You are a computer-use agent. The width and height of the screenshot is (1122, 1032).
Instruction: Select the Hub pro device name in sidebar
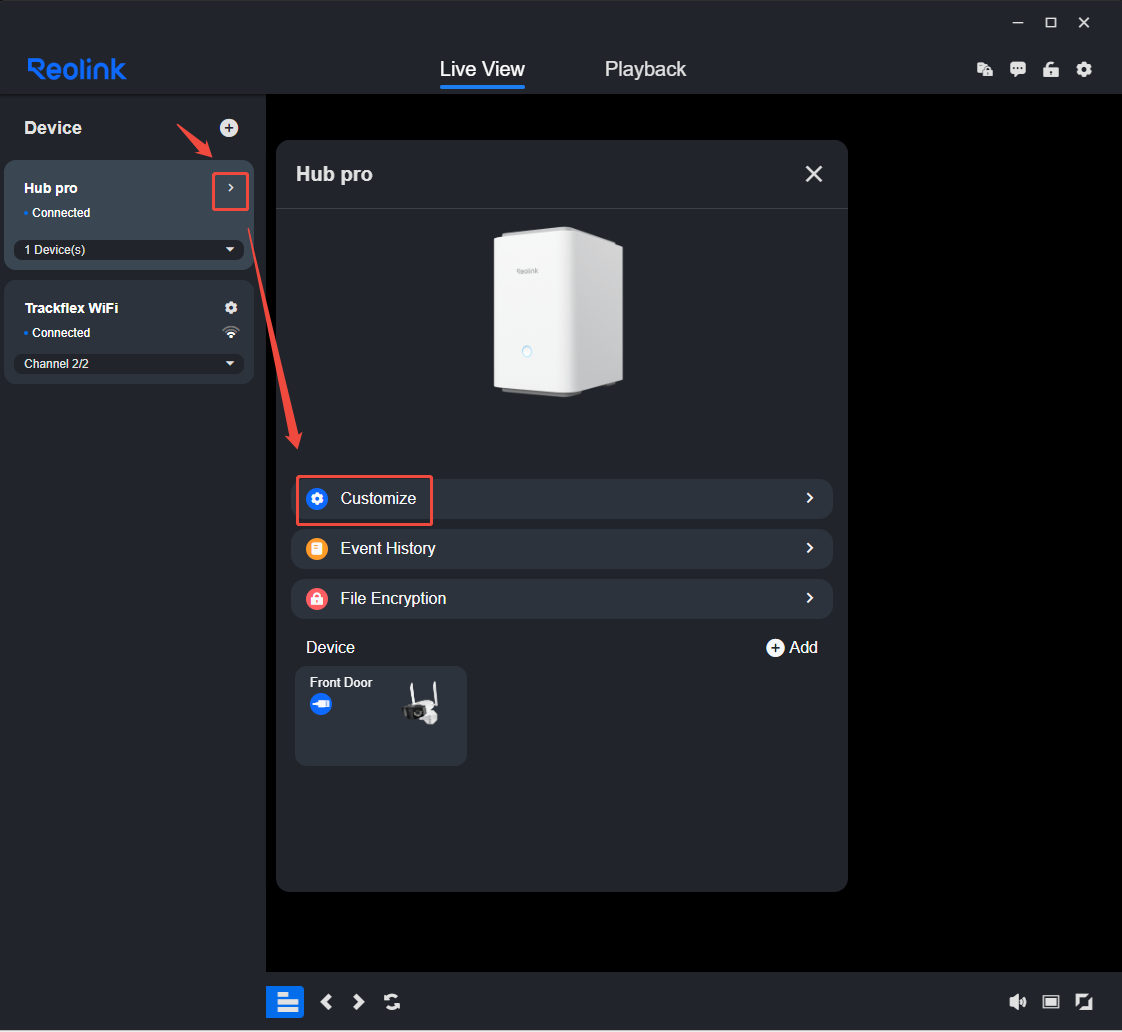coord(51,188)
